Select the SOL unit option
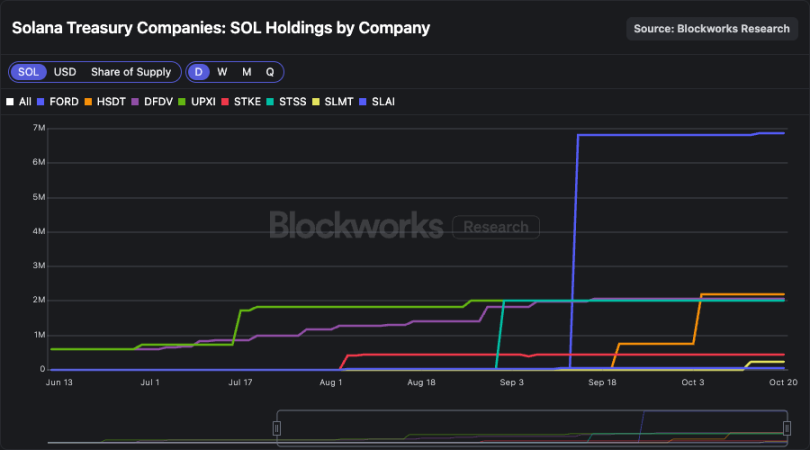This screenshot has height=450, width=810. tap(29, 72)
